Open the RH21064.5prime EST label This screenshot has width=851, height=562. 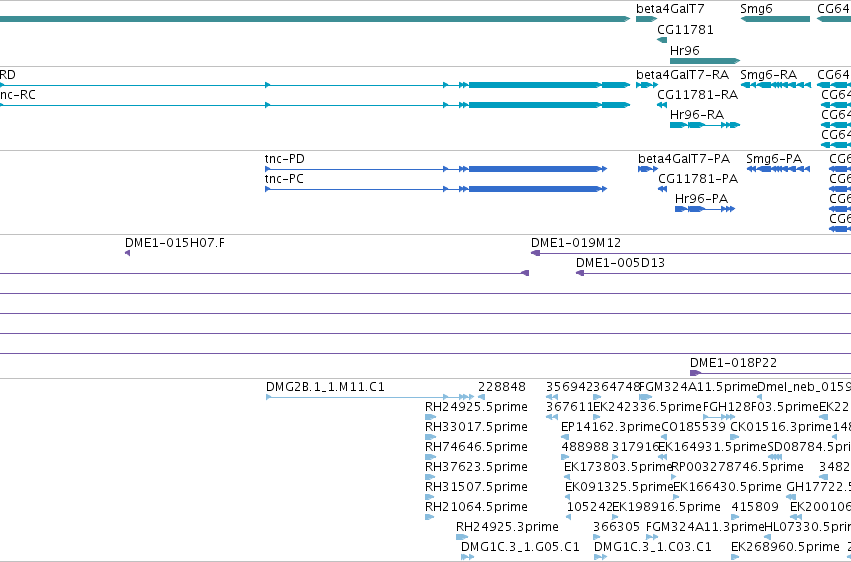(x=476, y=508)
